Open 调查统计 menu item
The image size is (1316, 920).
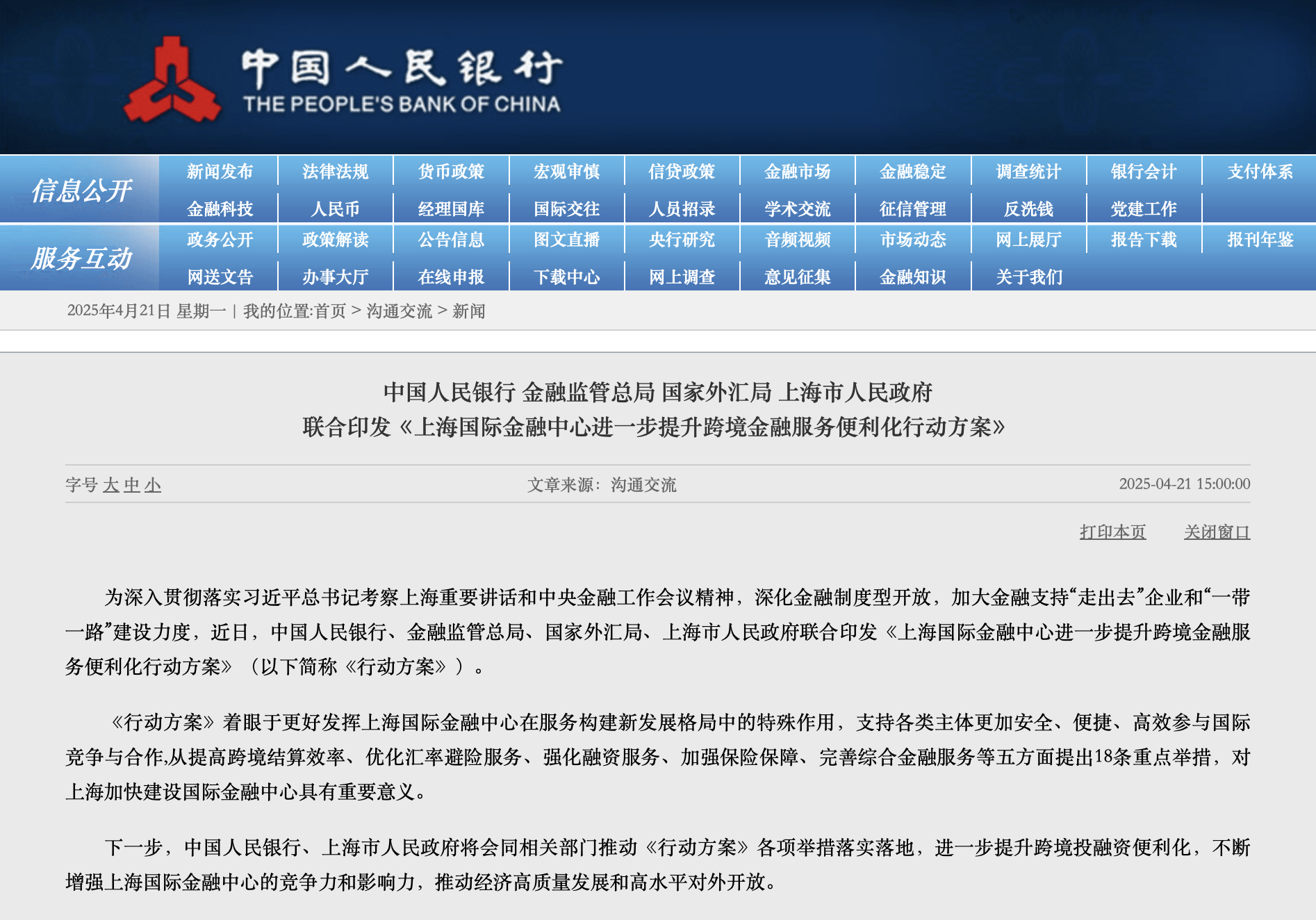[x=1028, y=172]
